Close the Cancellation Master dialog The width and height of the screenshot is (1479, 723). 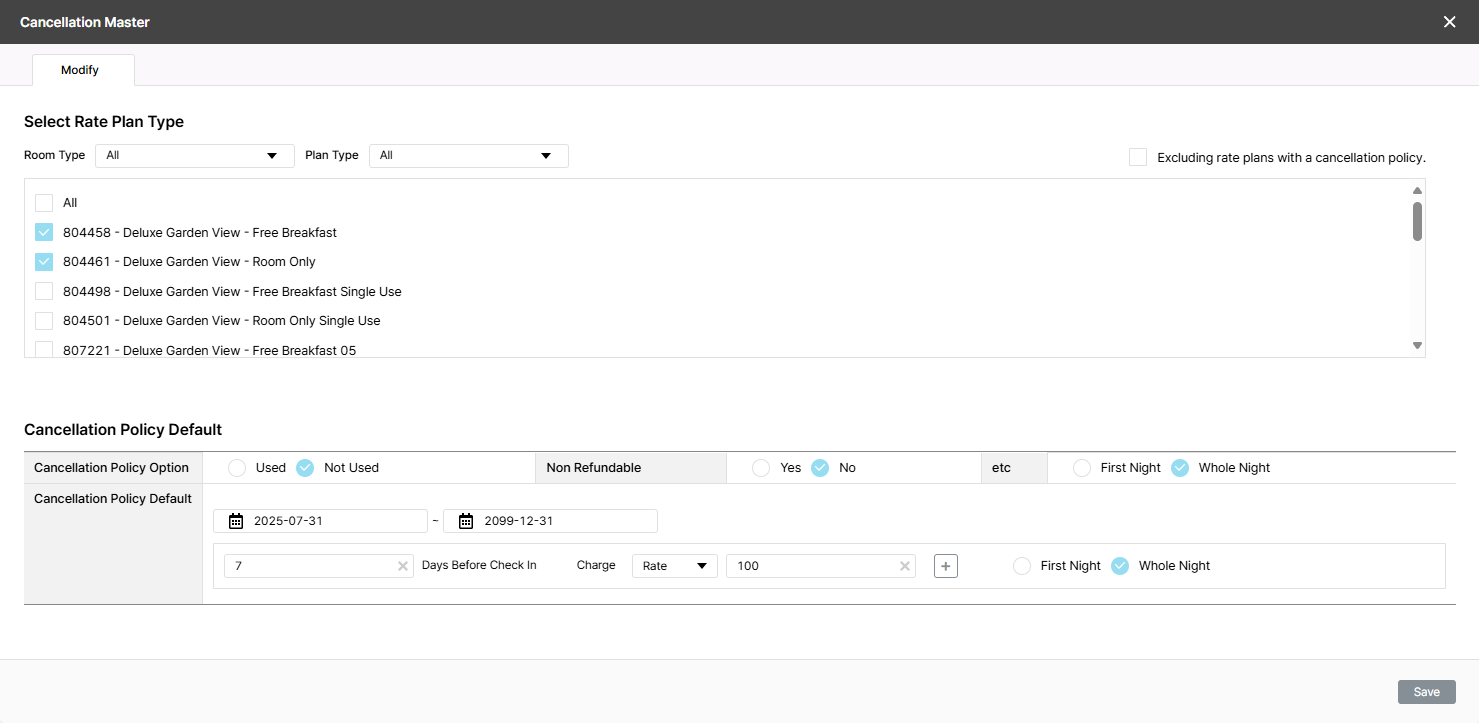[1449, 22]
